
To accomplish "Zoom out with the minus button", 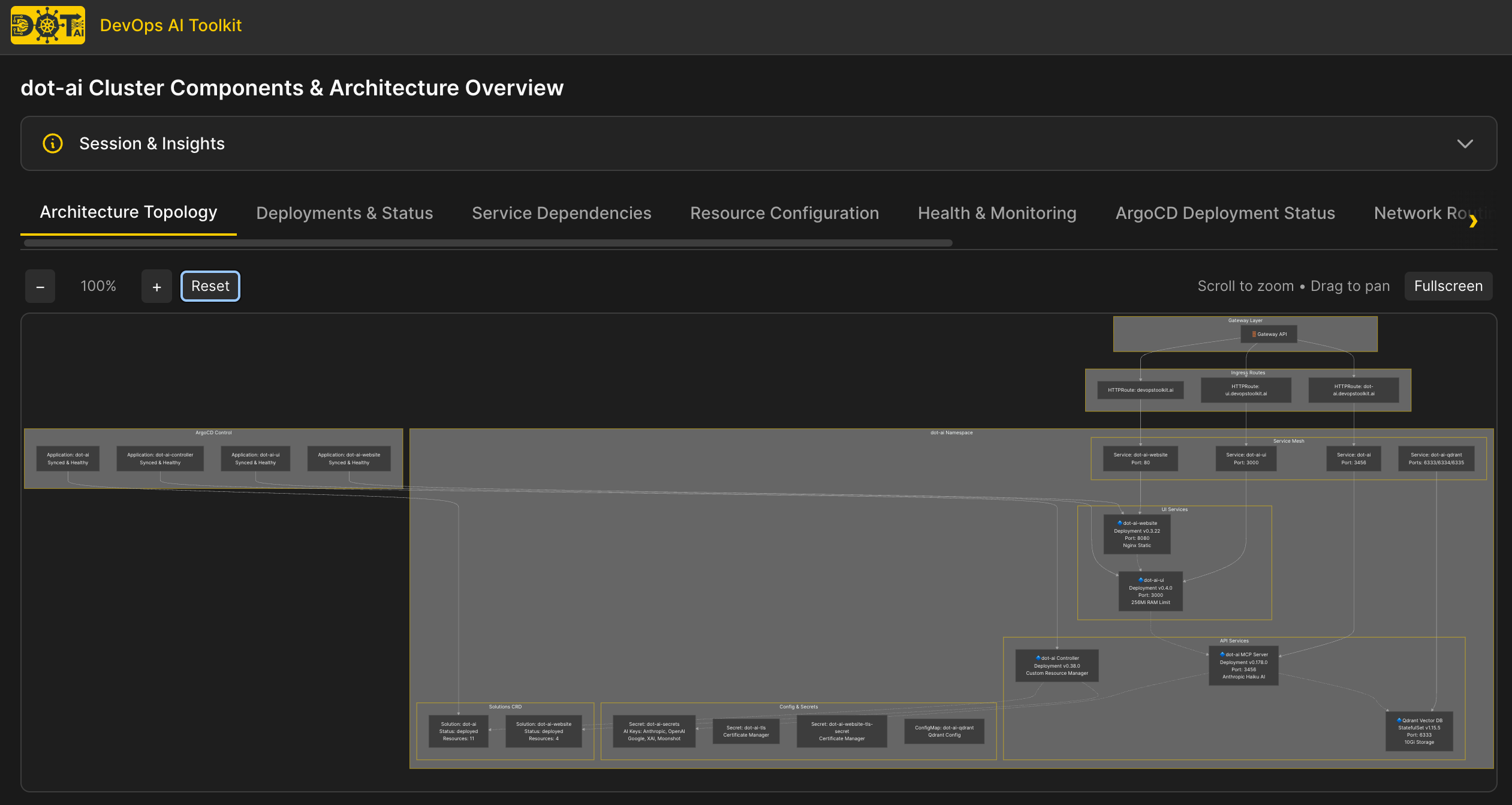I will point(40,286).
